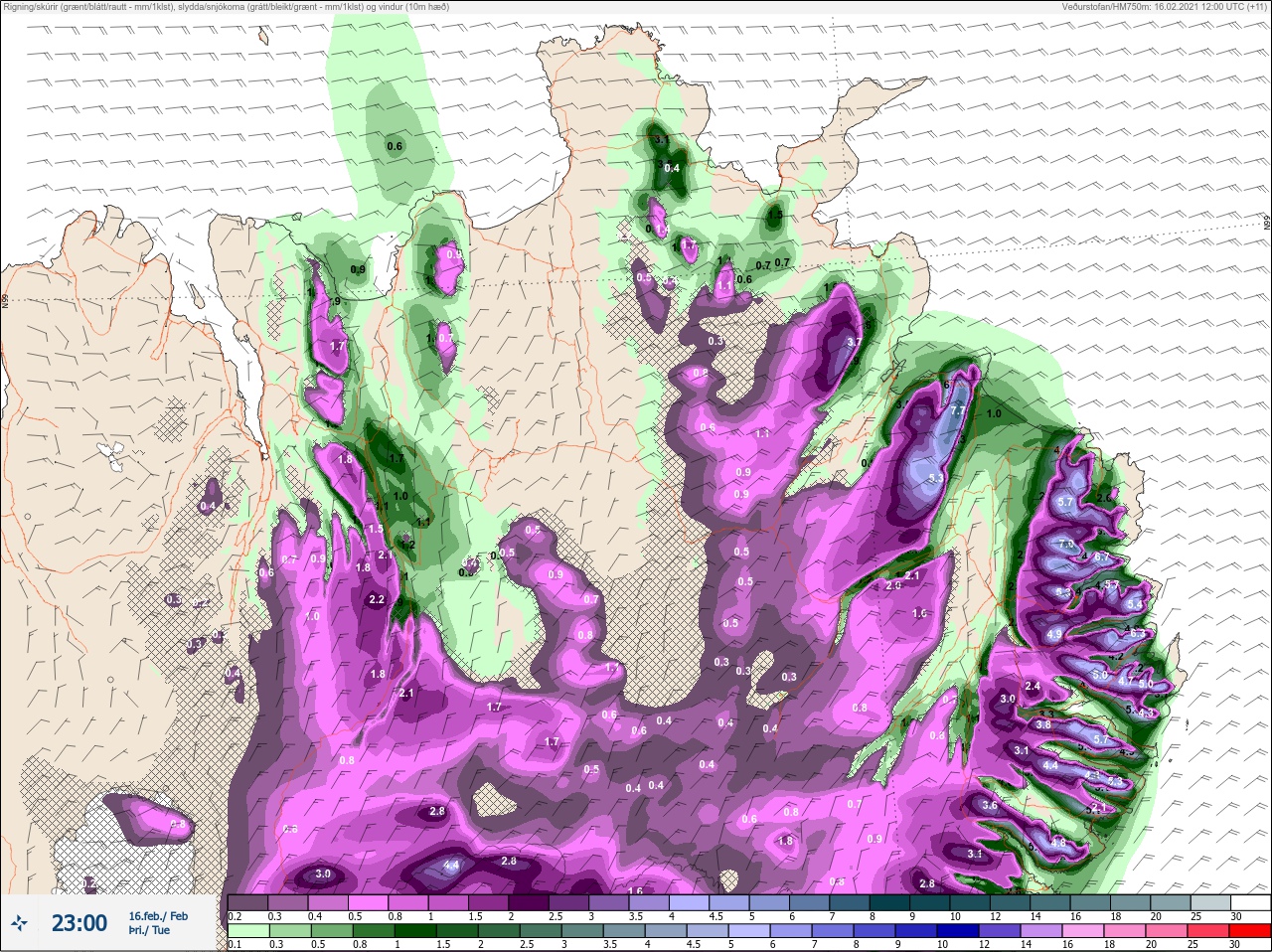Click the 3.6 value in the southeast
The height and width of the screenshot is (952, 1272).
point(989,805)
